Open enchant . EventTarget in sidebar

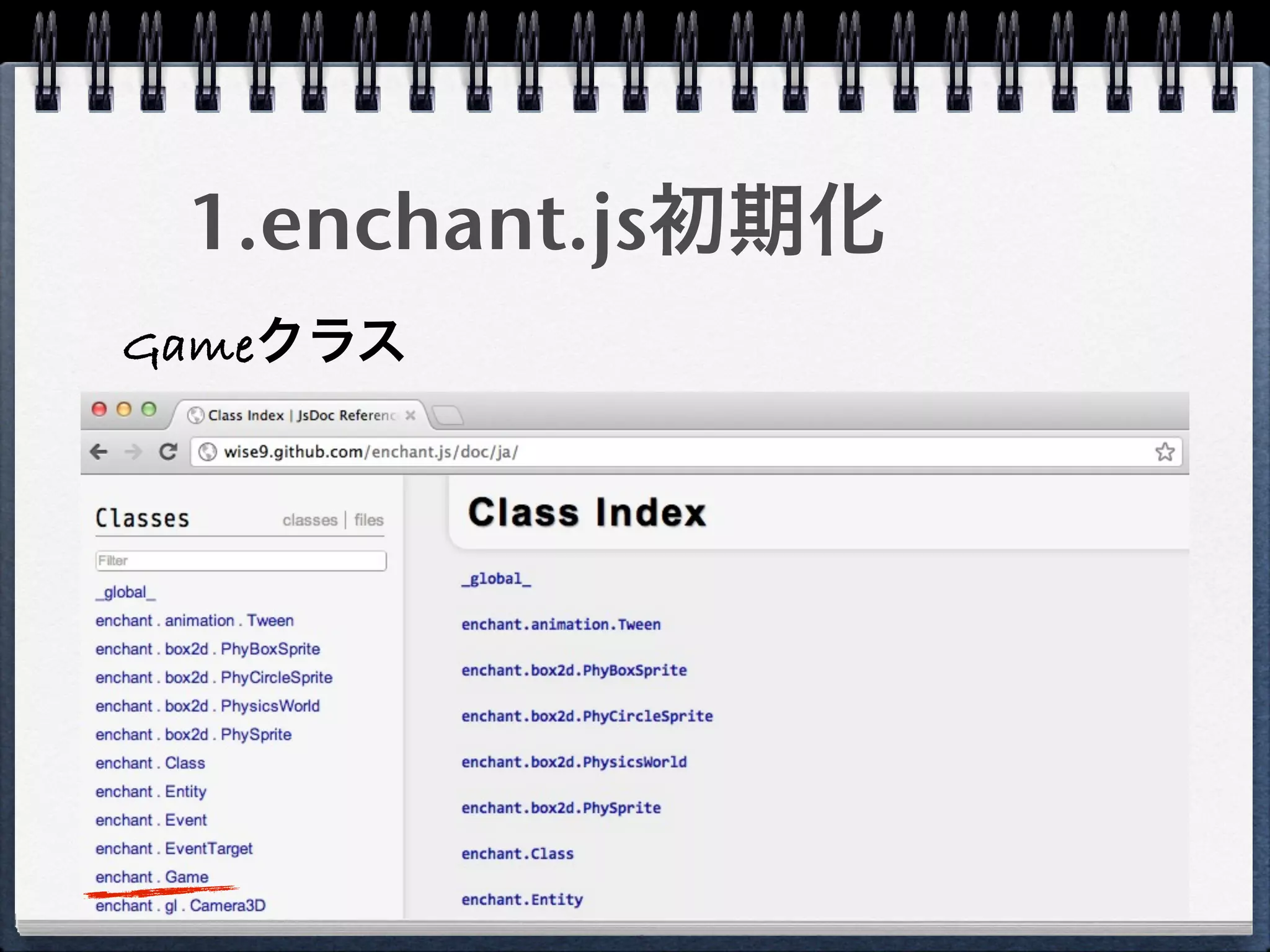[174, 848]
